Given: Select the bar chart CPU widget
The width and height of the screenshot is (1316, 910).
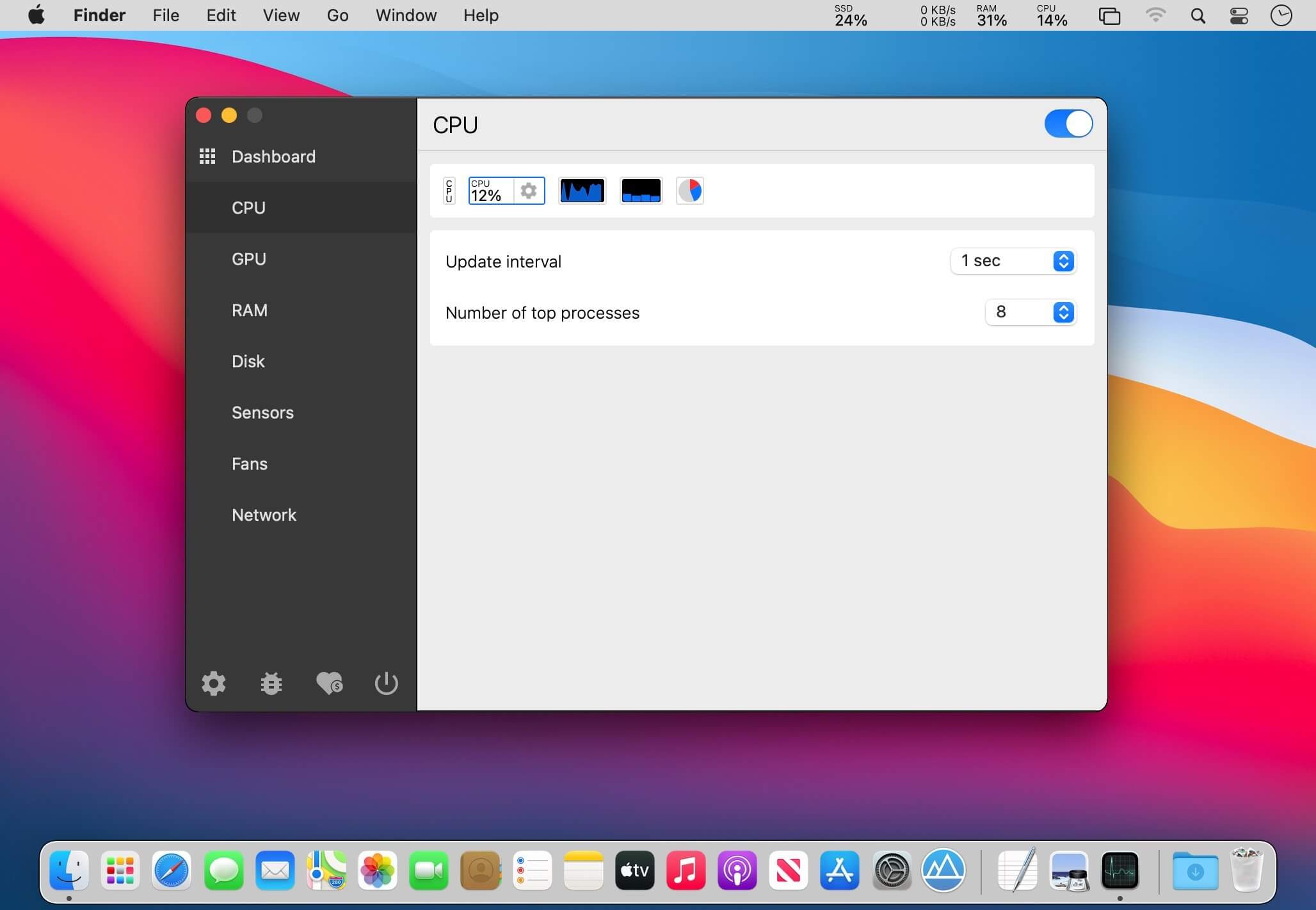Looking at the screenshot, I should pos(641,191).
